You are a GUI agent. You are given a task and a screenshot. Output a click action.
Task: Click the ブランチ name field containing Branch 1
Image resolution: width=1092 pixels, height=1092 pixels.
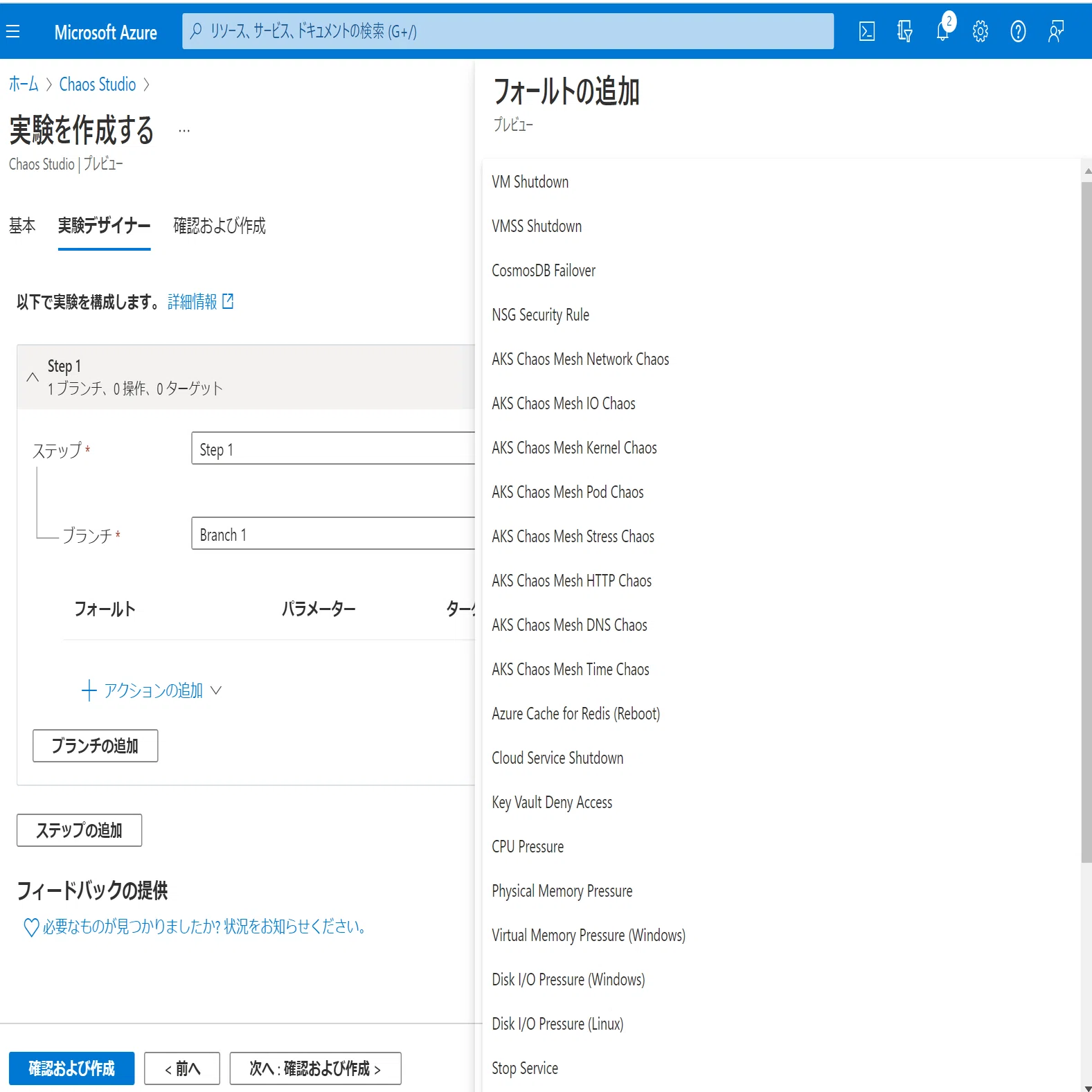coord(333,534)
